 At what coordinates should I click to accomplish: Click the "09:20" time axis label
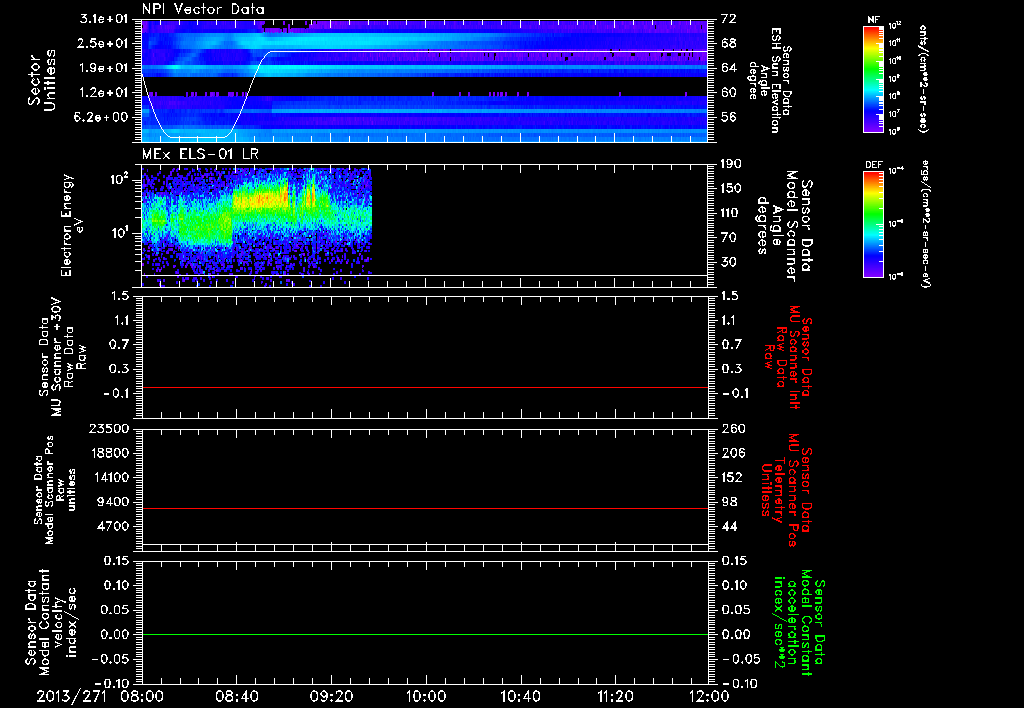tap(331, 696)
